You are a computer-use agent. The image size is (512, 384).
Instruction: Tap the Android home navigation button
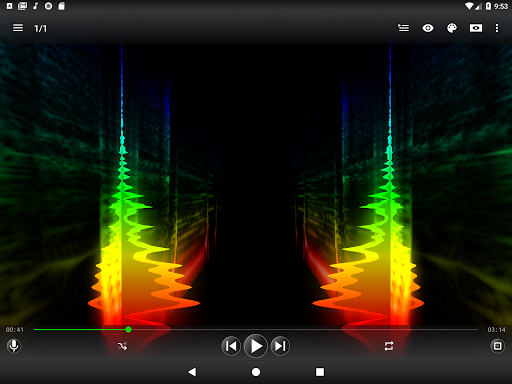point(256,372)
